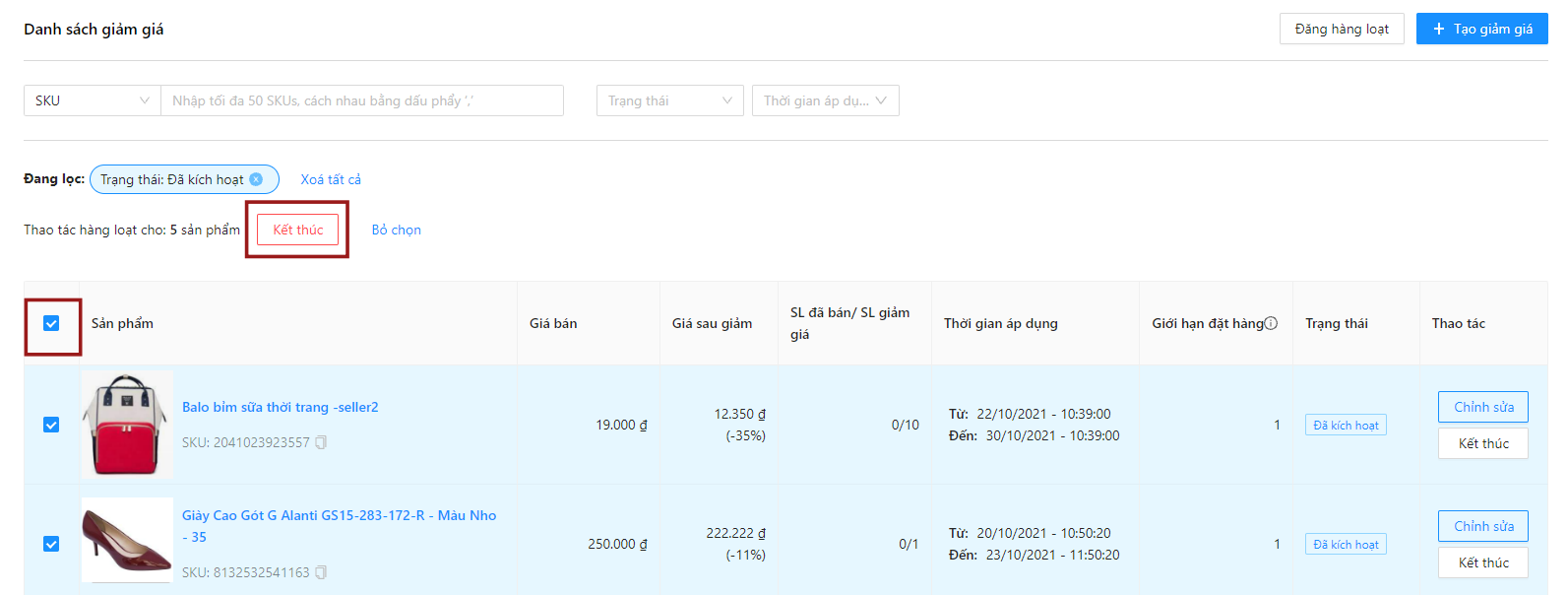Click info icon beside Giới hạn đặt hàng
The height and width of the screenshot is (595, 1568).
point(1271,323)
